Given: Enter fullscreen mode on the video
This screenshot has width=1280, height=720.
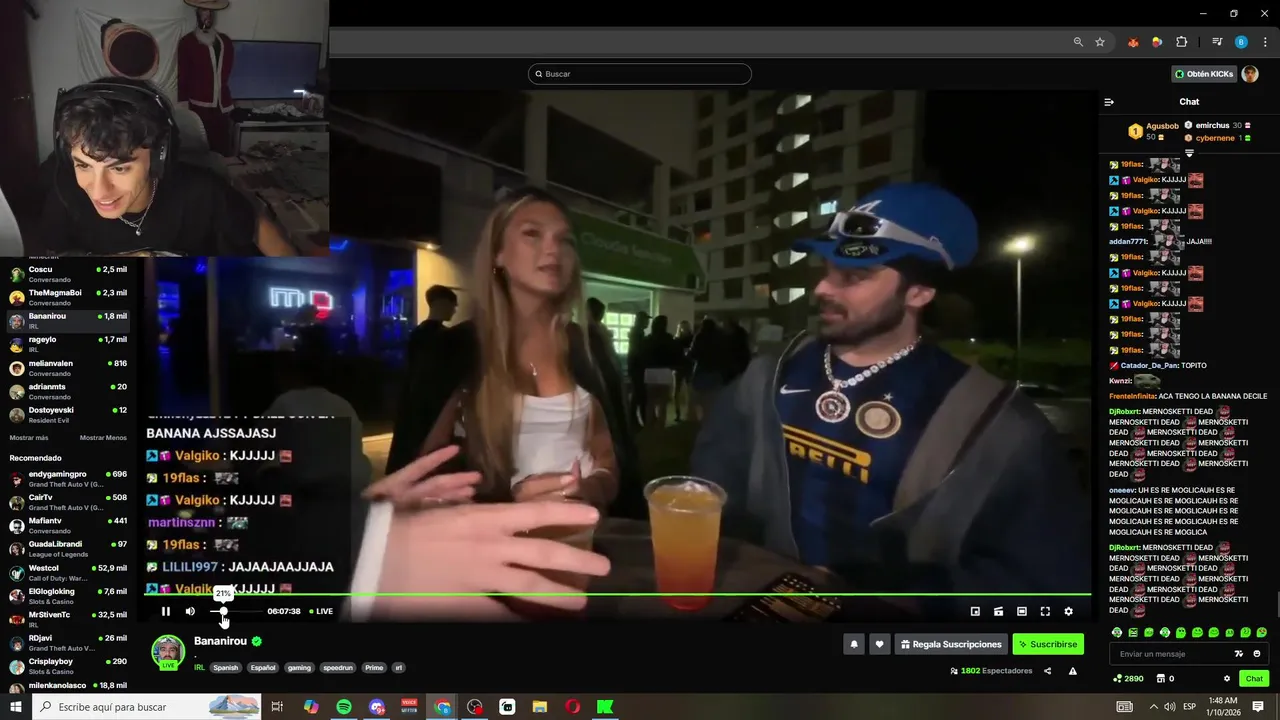Looking at the screenshot, I should (1045, 611).
